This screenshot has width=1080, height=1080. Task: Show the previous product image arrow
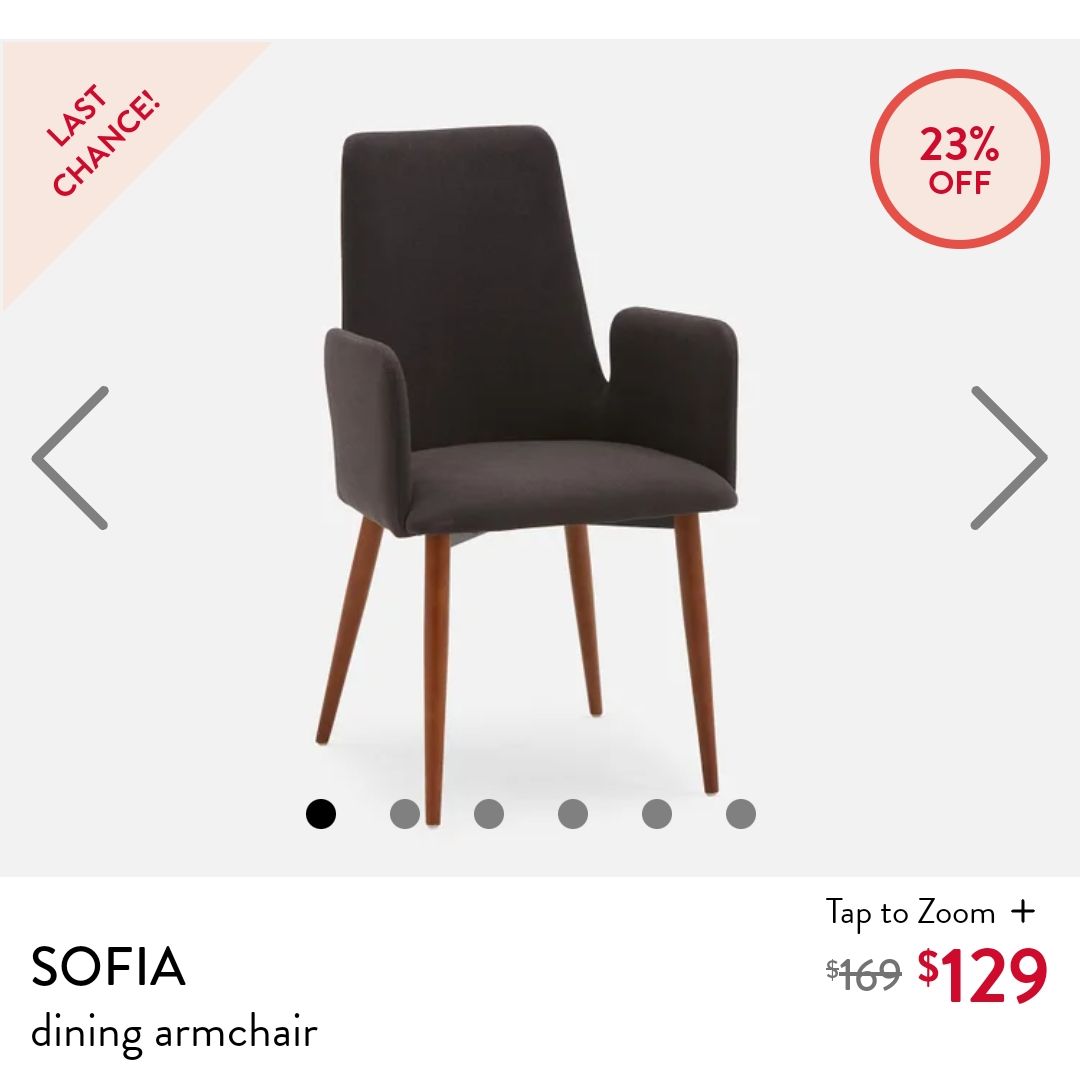pos(70,458)
